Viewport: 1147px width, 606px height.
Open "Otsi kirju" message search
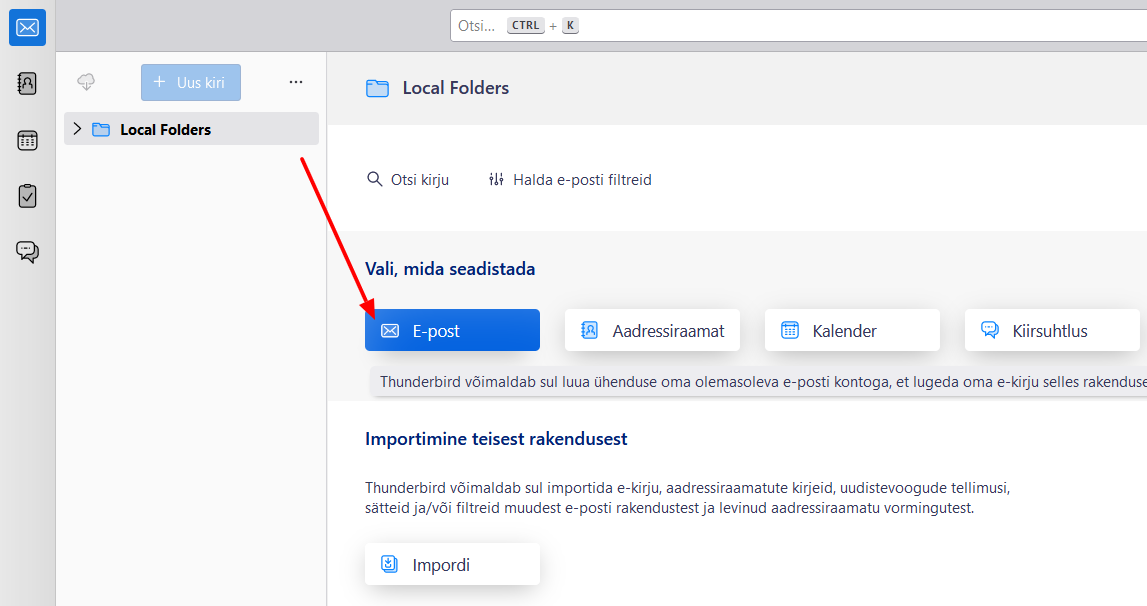408,180
